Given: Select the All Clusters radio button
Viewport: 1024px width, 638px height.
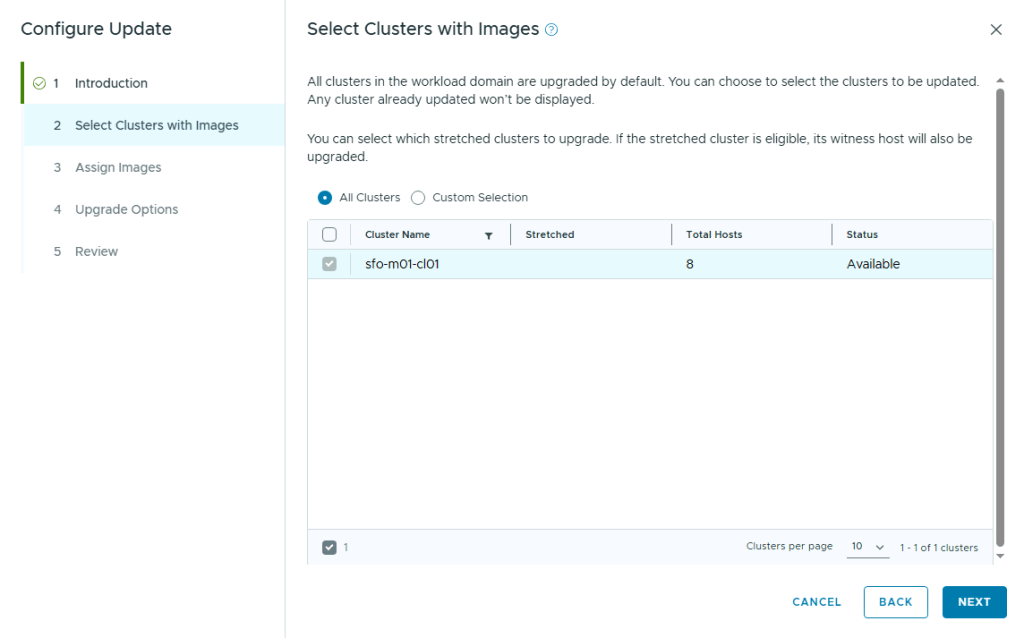Looking at the screenshot, I should tap(325, 198).
